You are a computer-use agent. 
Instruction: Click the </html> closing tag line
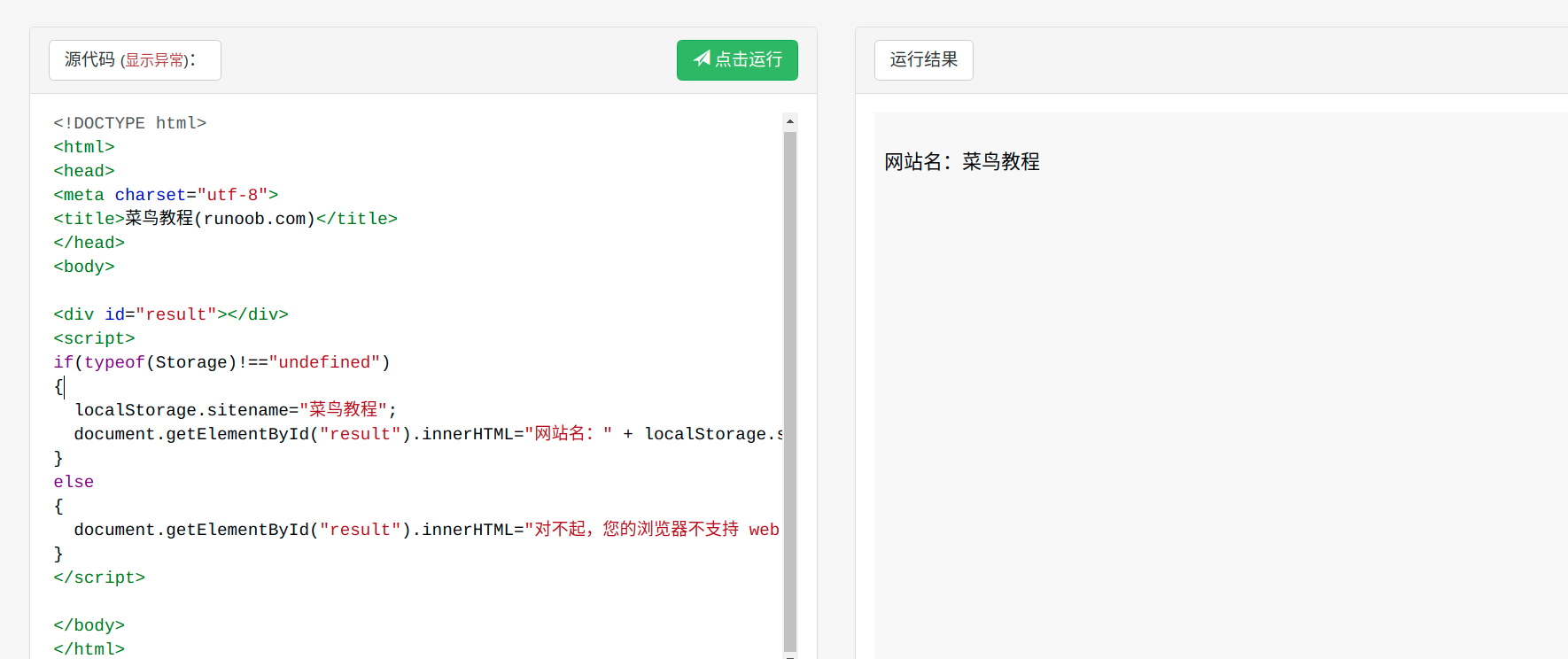tap(89, 649)
